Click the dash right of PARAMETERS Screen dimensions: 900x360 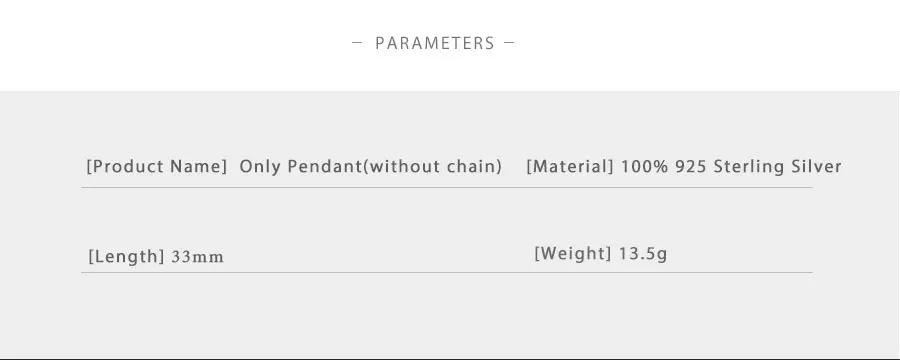[x=509, y=42]
